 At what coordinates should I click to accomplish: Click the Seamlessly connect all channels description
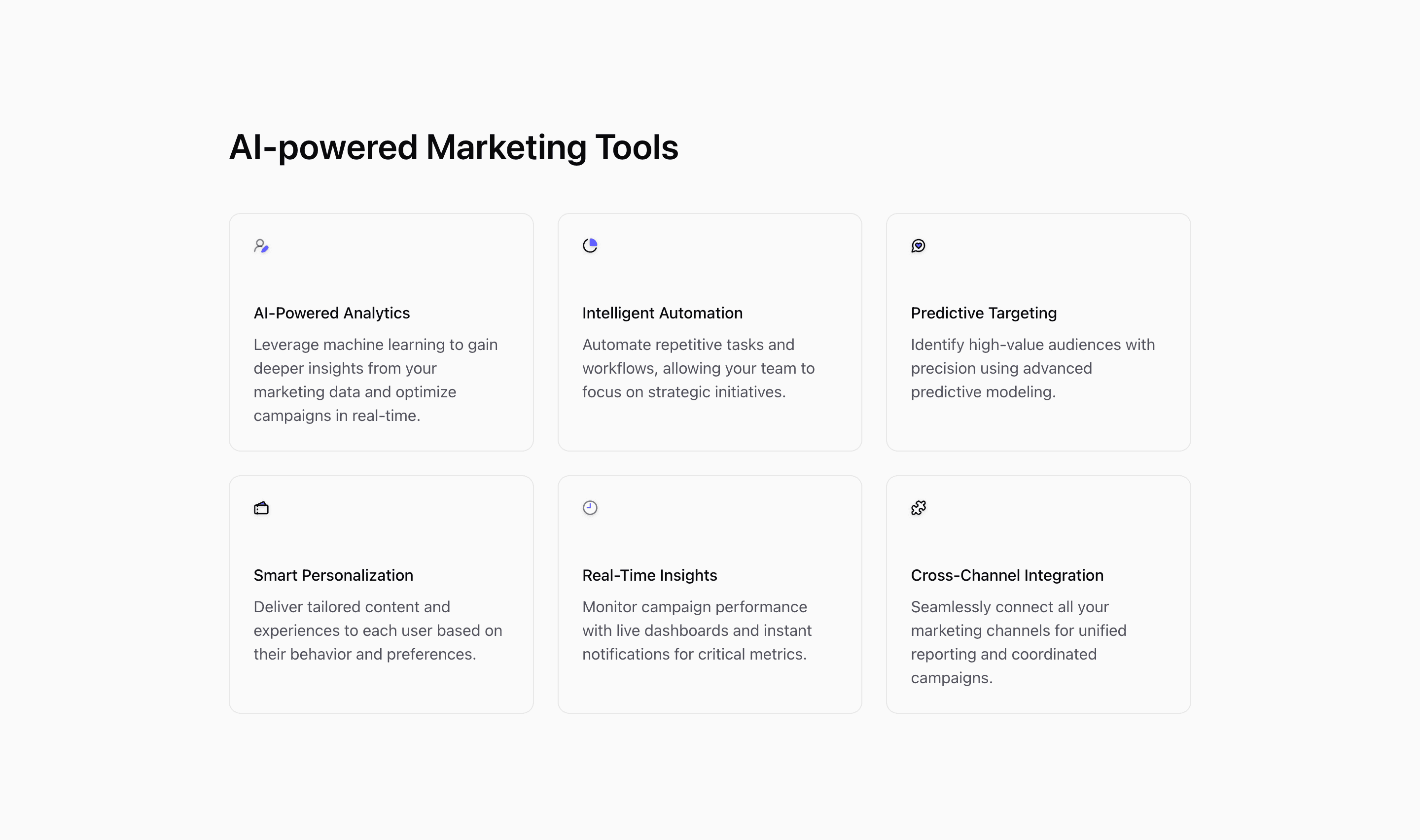[x=1018, y=642]
